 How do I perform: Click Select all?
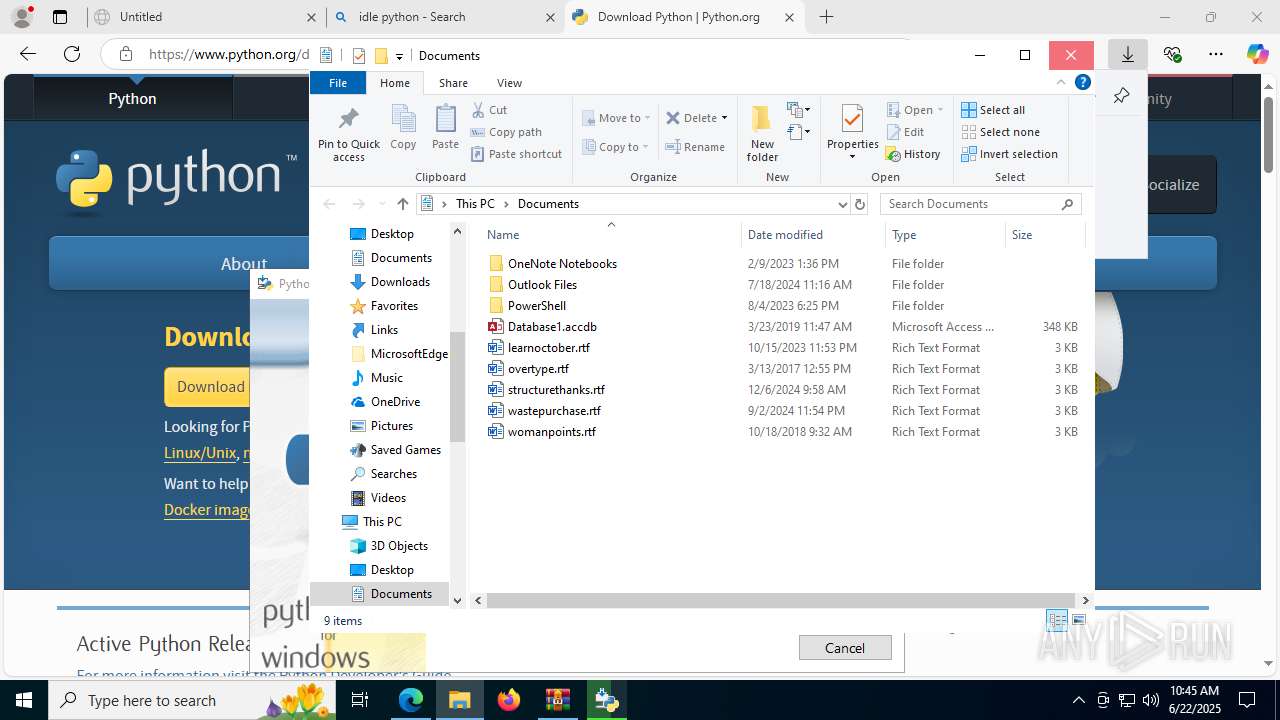[993, 110]
